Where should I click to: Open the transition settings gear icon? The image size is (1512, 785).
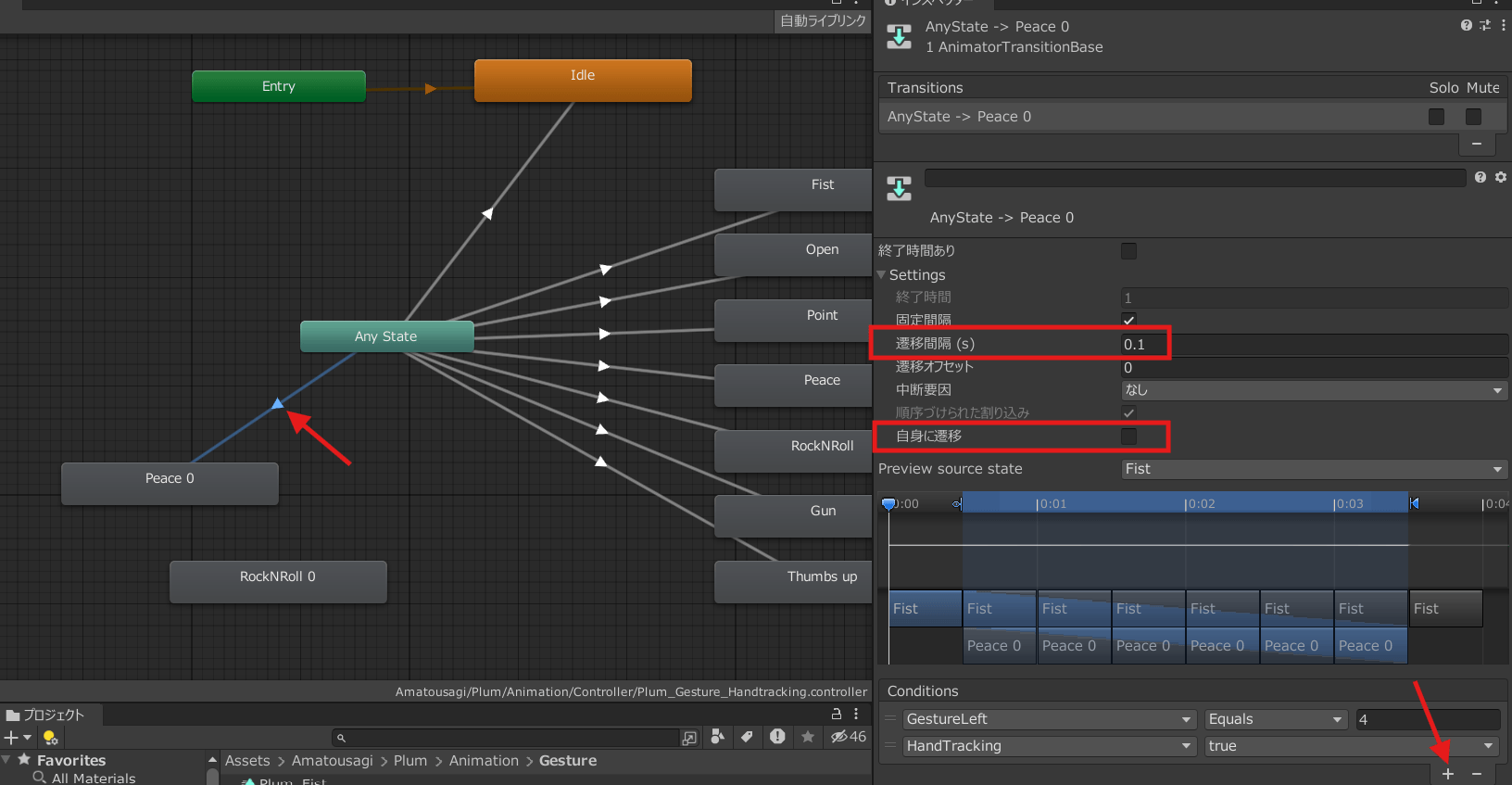click(x=1501, y=177)
